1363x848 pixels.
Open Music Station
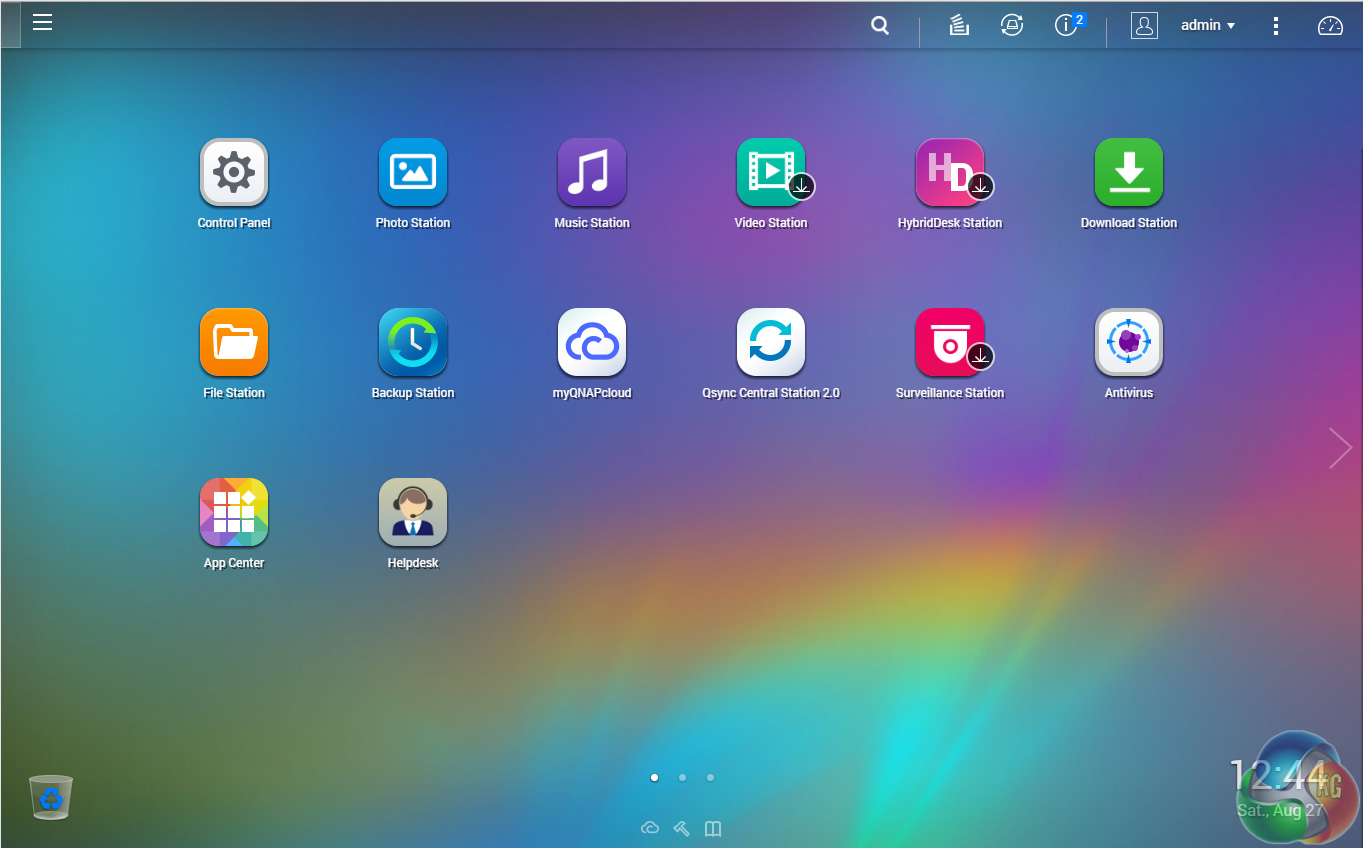tap(591, 173)
